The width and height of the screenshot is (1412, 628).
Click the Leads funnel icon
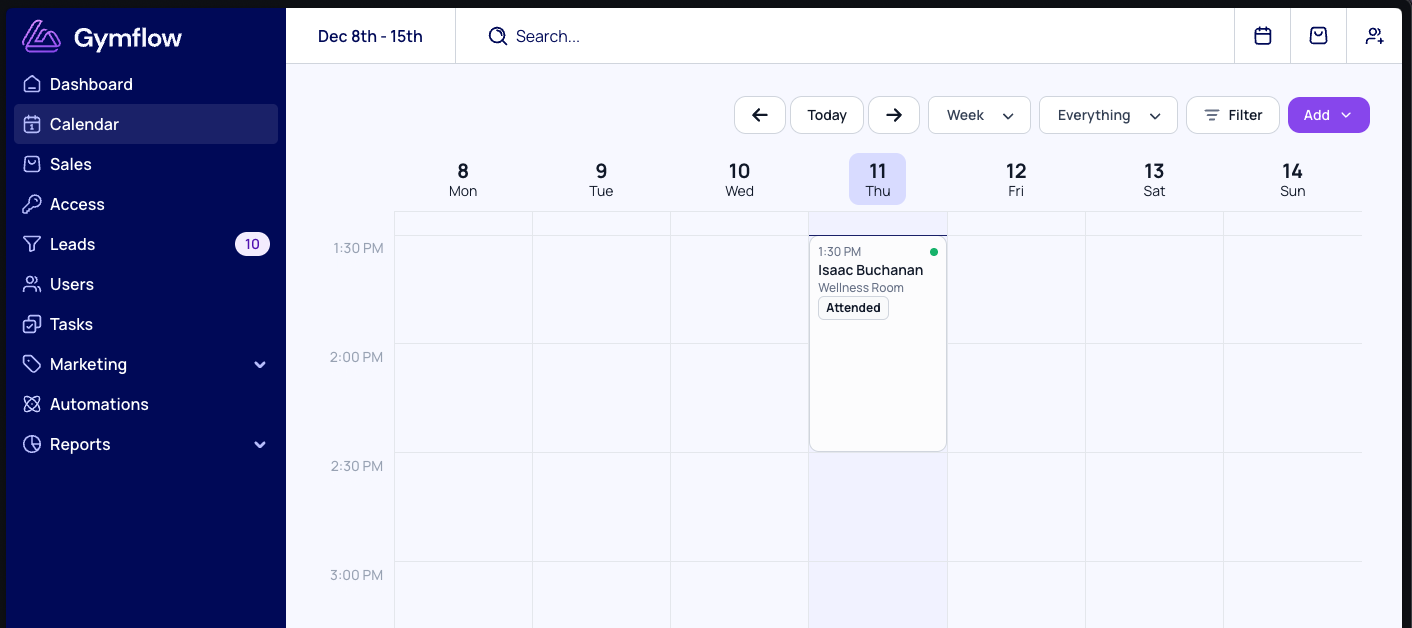pyautogui.click(x=32, y=244)
